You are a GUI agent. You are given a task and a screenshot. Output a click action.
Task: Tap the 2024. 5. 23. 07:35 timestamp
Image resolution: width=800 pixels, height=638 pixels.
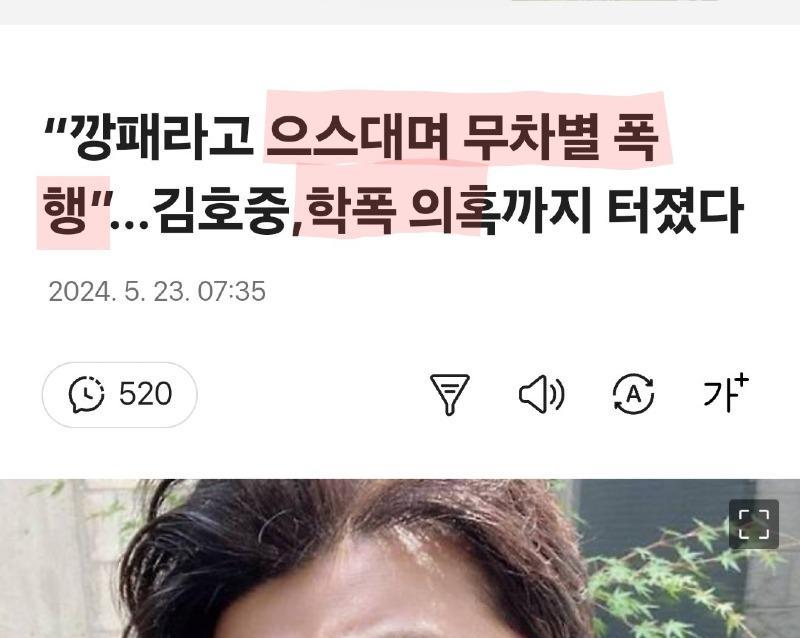click(157, 291)
